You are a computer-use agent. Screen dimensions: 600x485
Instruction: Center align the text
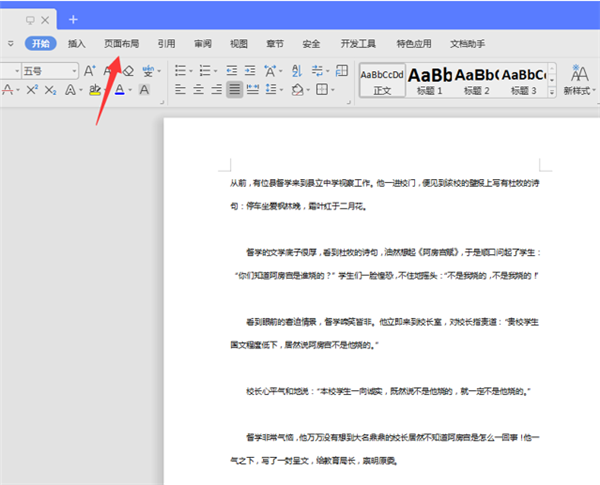(x=198, y=90)
